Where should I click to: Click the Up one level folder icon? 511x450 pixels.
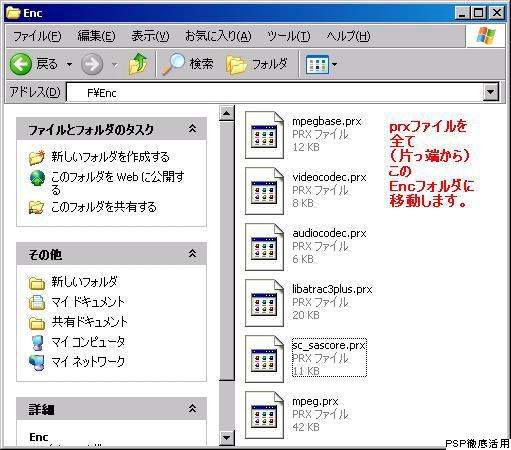pyautogui.click(x=138, y=64)
